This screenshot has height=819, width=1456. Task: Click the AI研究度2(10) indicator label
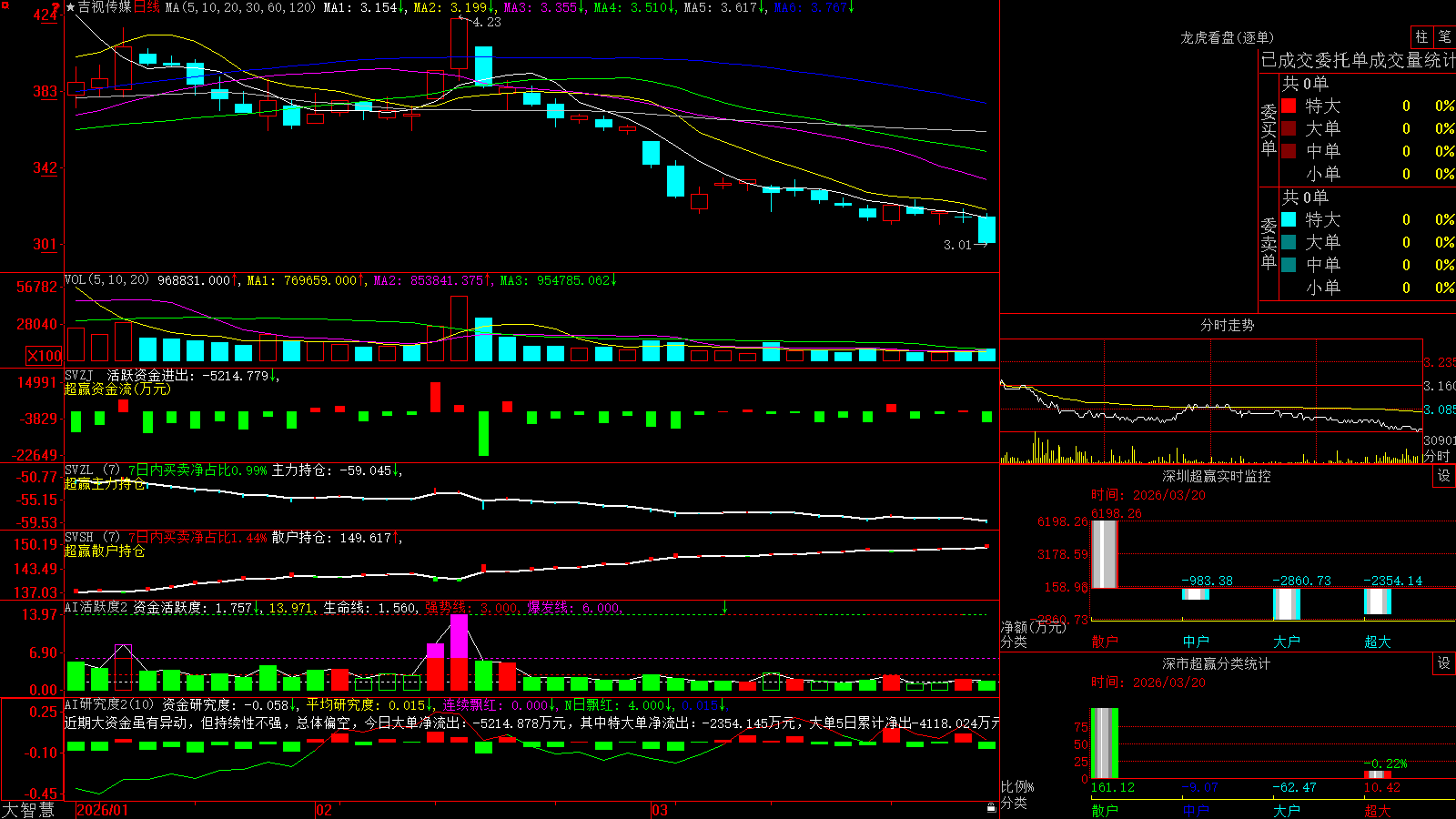point(110,704)
